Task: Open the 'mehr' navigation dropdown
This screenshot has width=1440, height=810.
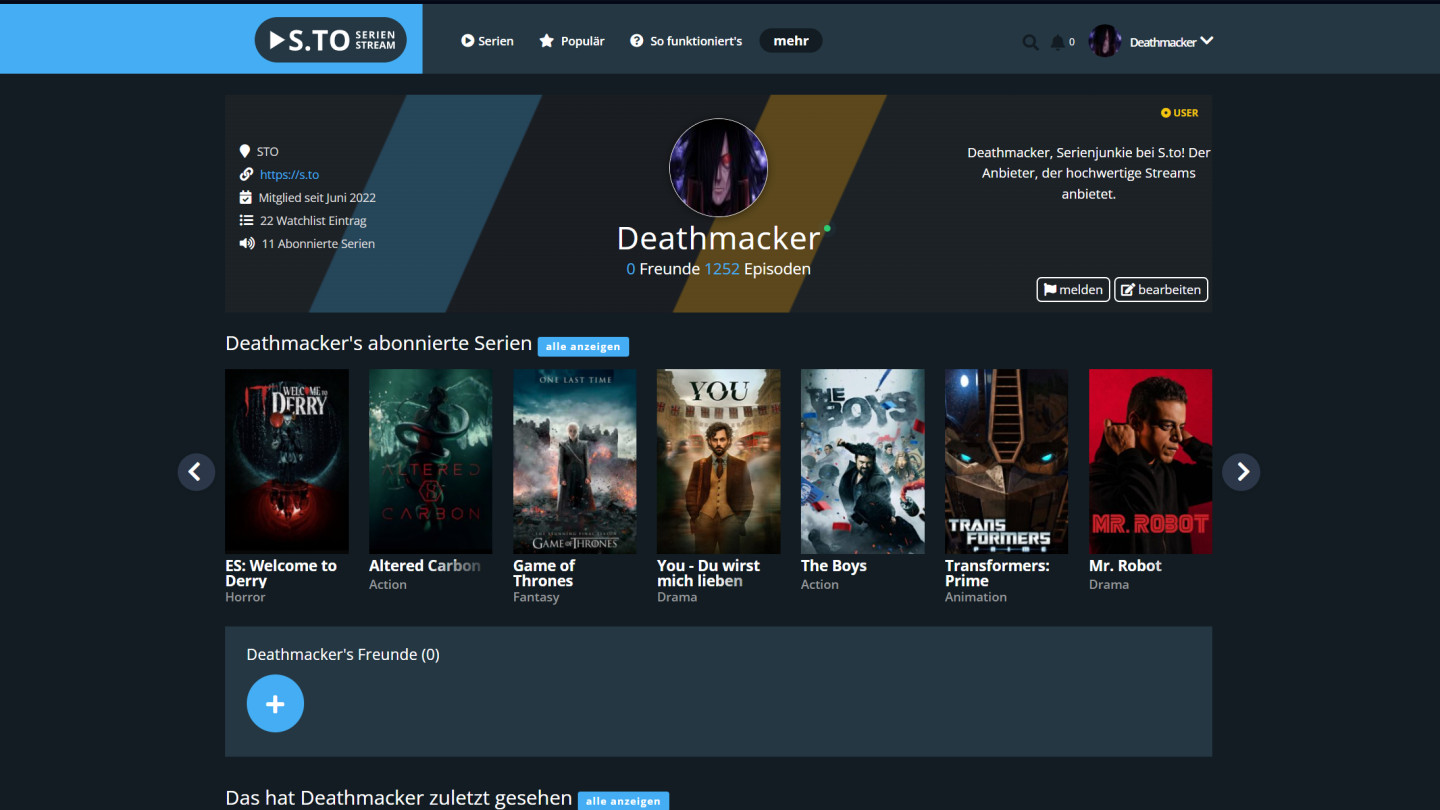Action: (790, 41)
